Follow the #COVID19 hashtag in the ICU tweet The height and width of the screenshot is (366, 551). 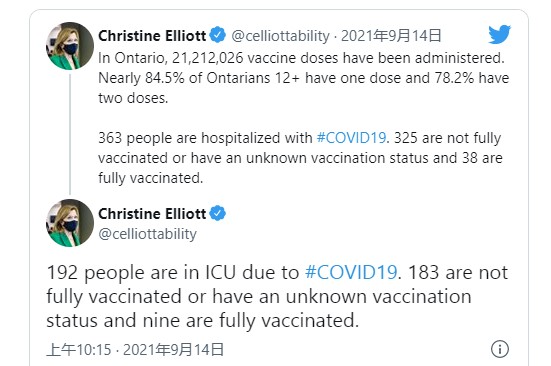(x=351, y=273)
